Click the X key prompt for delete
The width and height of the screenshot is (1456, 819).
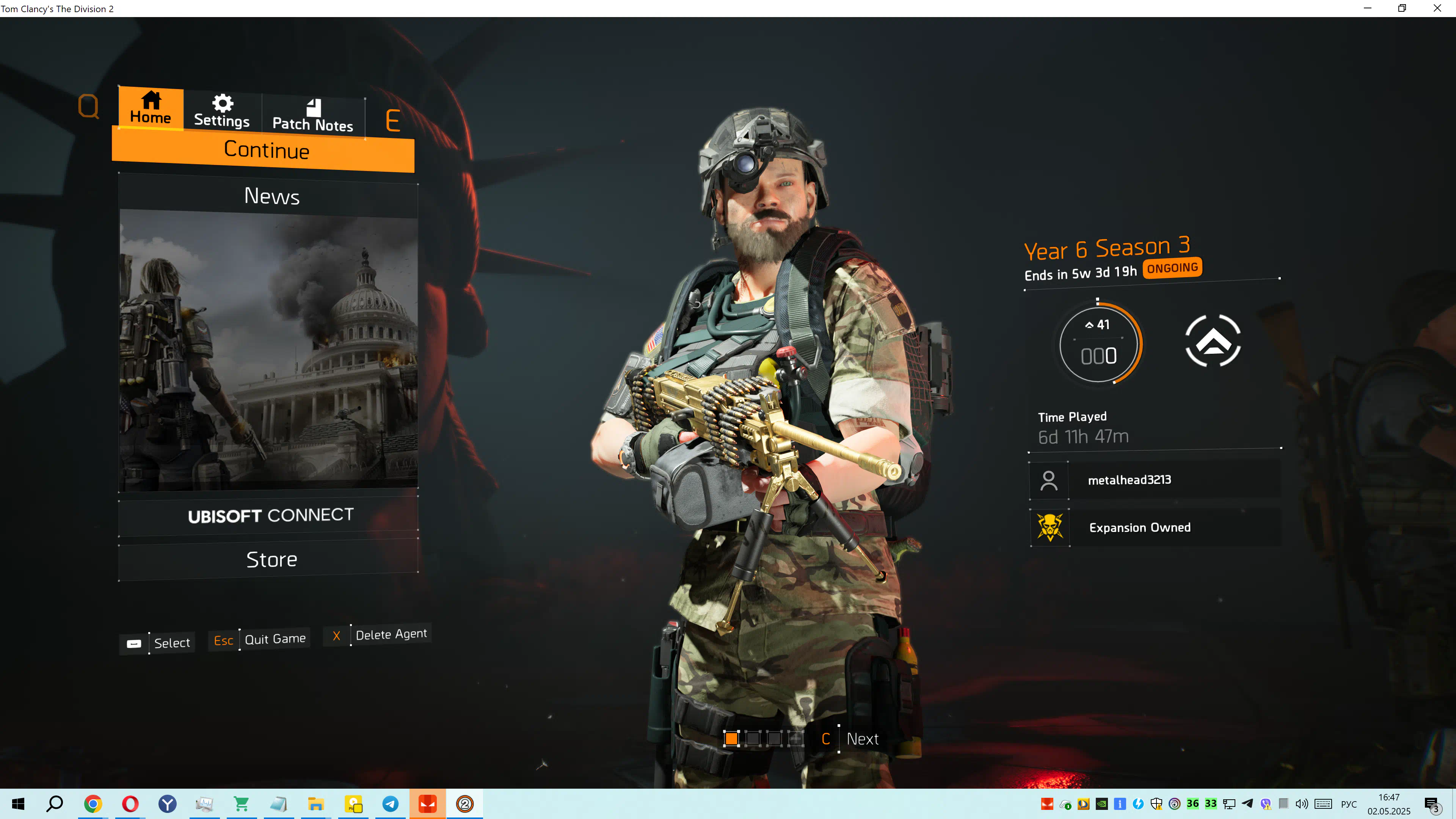(336, 636)
